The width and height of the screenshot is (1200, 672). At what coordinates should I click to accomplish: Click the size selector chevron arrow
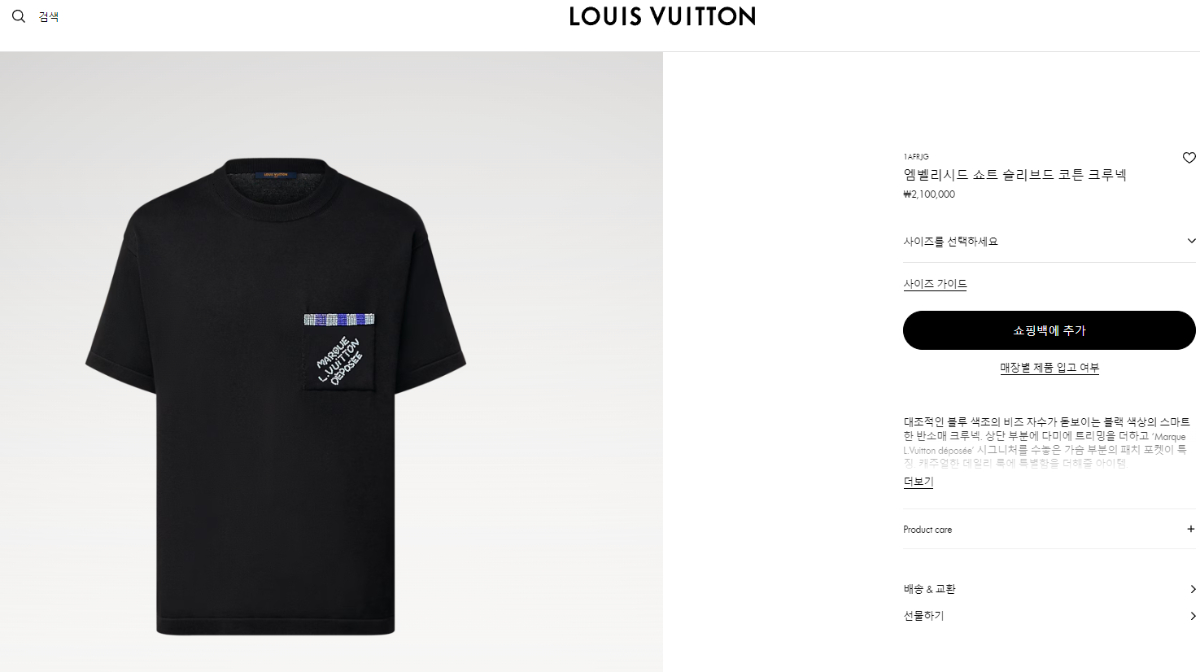pos(1191,241)
